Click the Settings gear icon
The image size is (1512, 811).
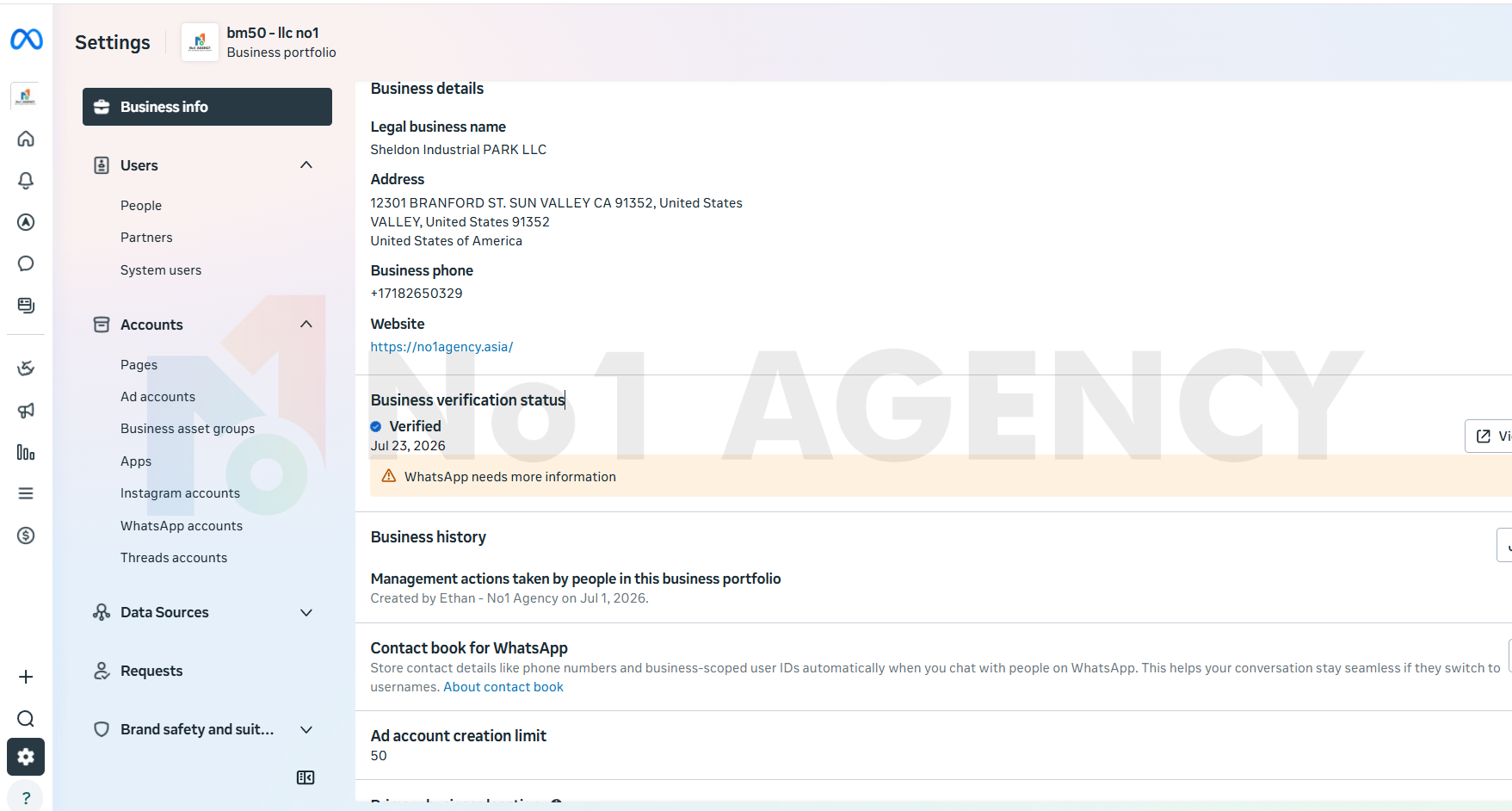coord(26,757)
